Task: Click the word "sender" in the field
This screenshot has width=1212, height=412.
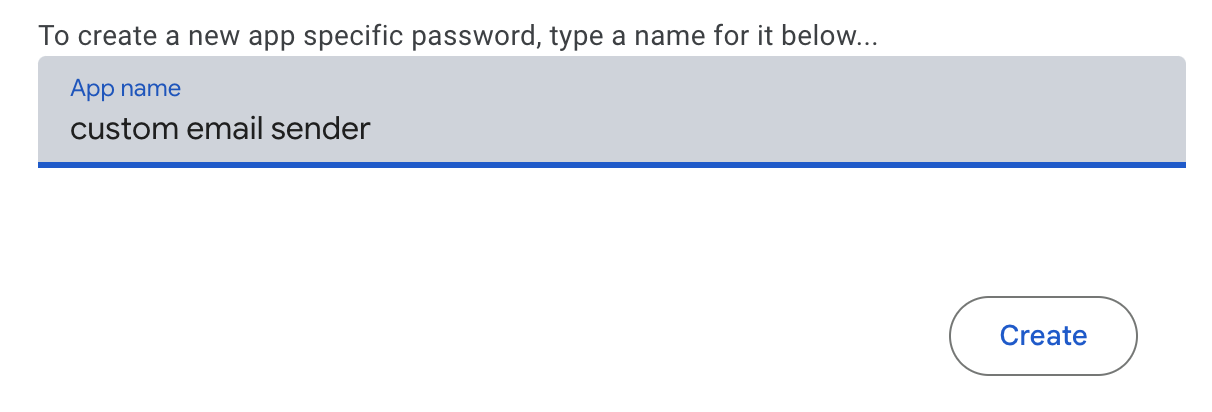Action: [x=328, y=129]
